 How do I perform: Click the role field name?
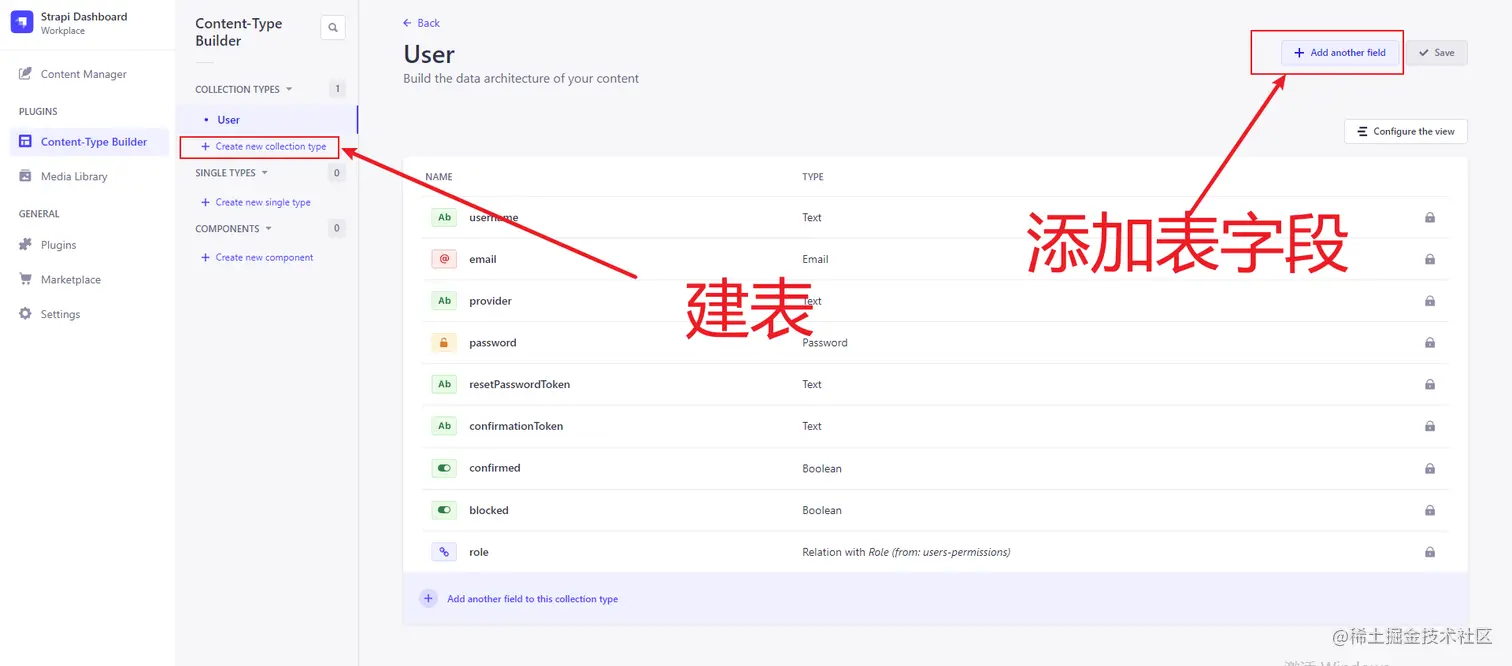[479, 552]
